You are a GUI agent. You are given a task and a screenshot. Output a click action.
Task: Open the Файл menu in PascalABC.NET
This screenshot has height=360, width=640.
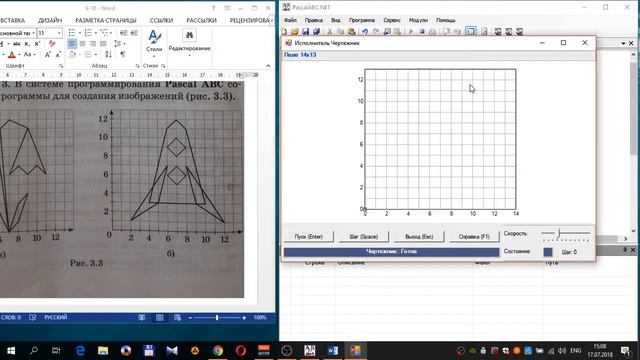pos(290,20)
